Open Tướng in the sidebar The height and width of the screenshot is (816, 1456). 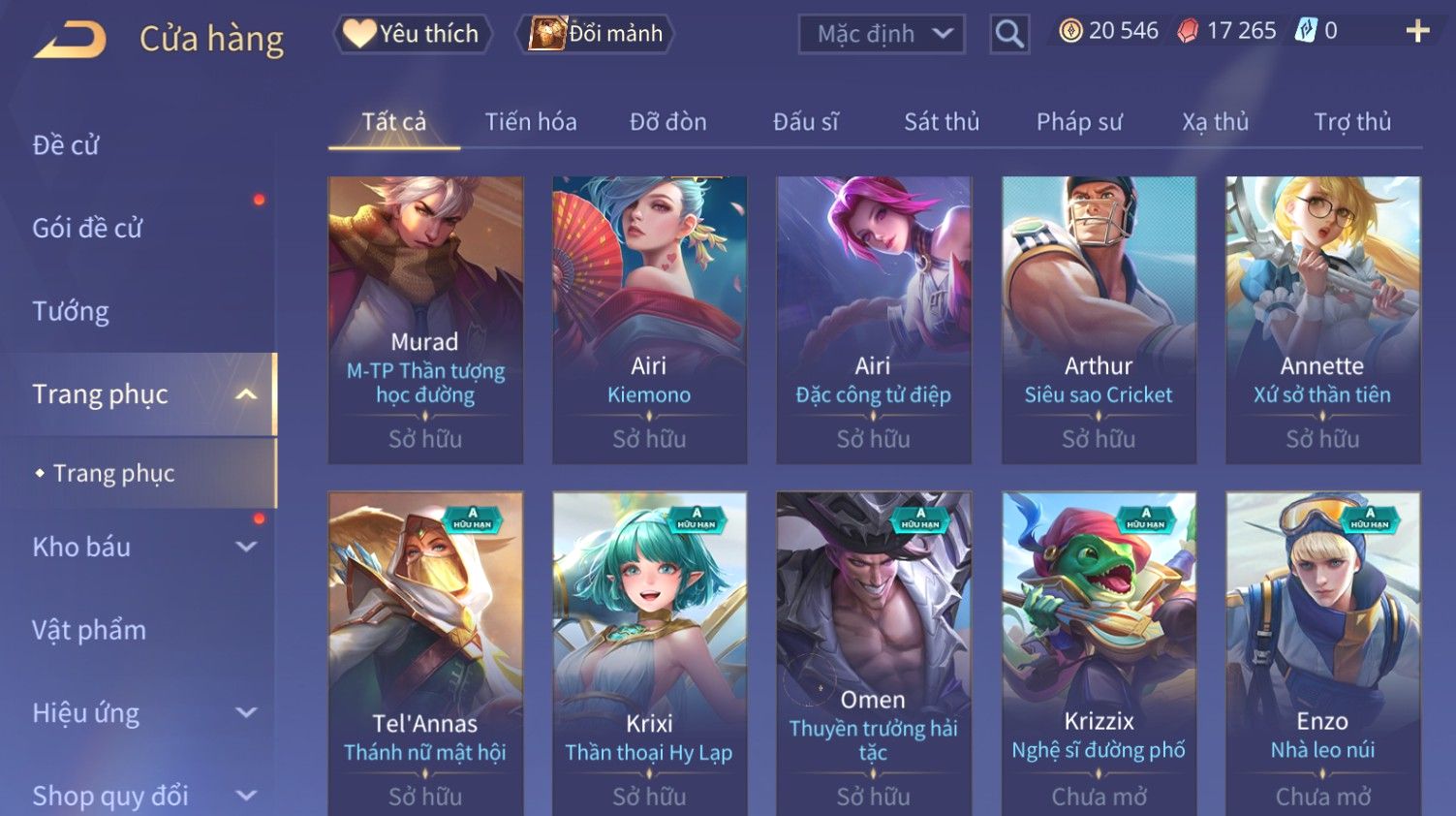(71, 311)
